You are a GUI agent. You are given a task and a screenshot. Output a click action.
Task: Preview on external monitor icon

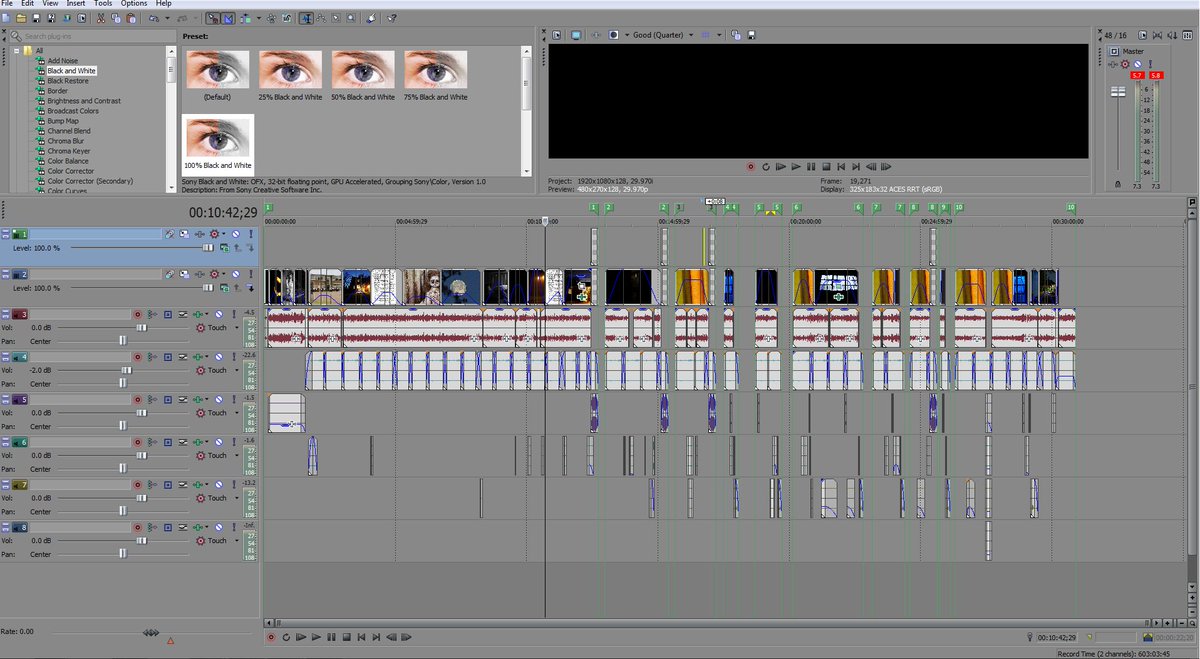pyautogui.click(x=576, y=35)
